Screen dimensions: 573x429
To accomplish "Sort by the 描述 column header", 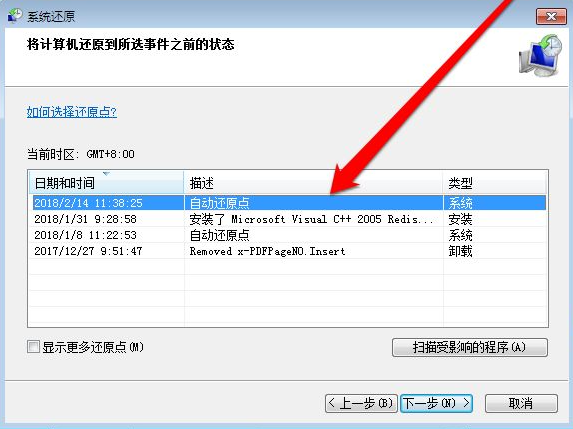I will 313,182.
